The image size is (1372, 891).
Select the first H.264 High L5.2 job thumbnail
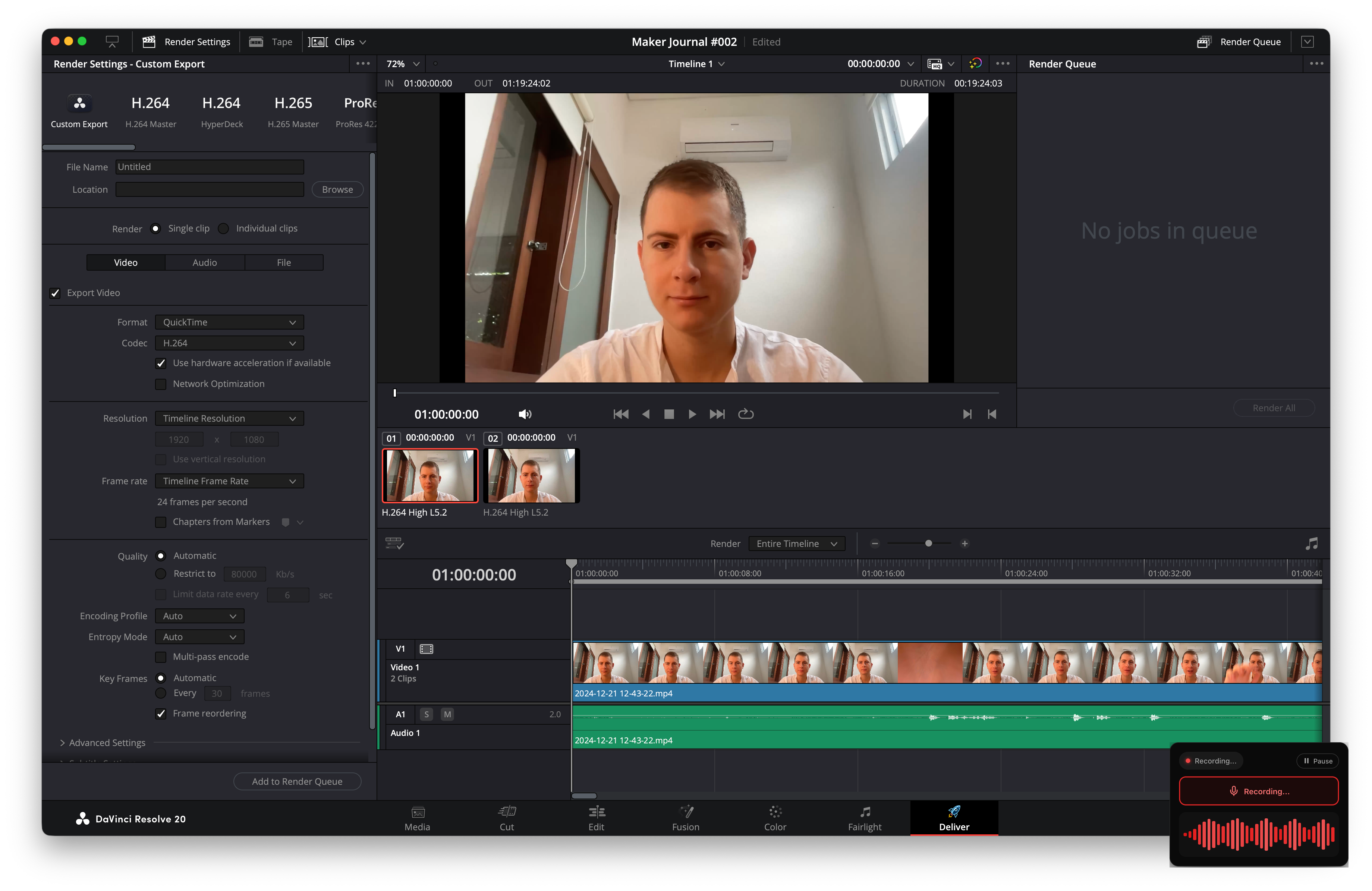coord(429,475)
